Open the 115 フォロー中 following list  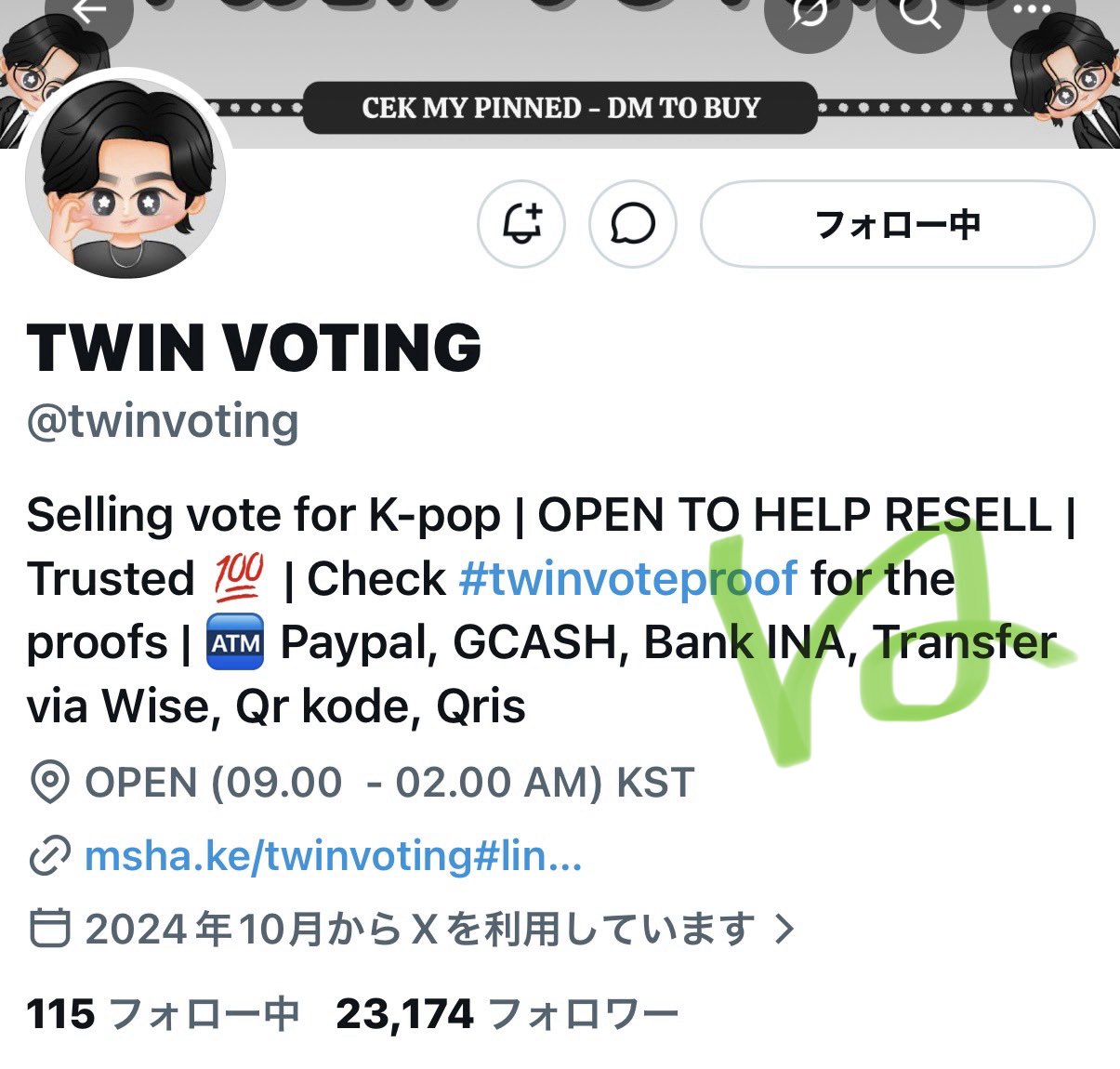point(164,1014)
